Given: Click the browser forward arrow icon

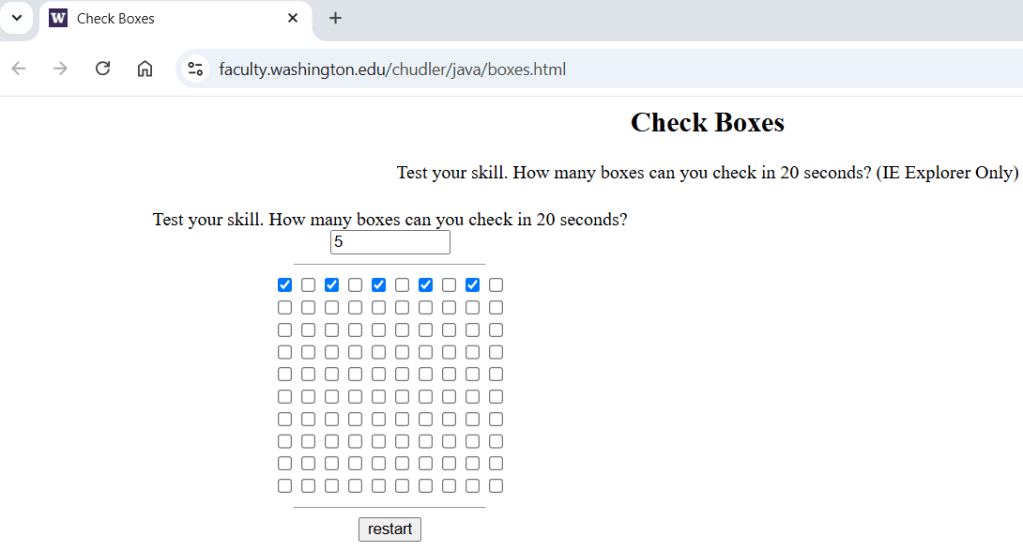Looking at the screenshot, I should [60, 69].
